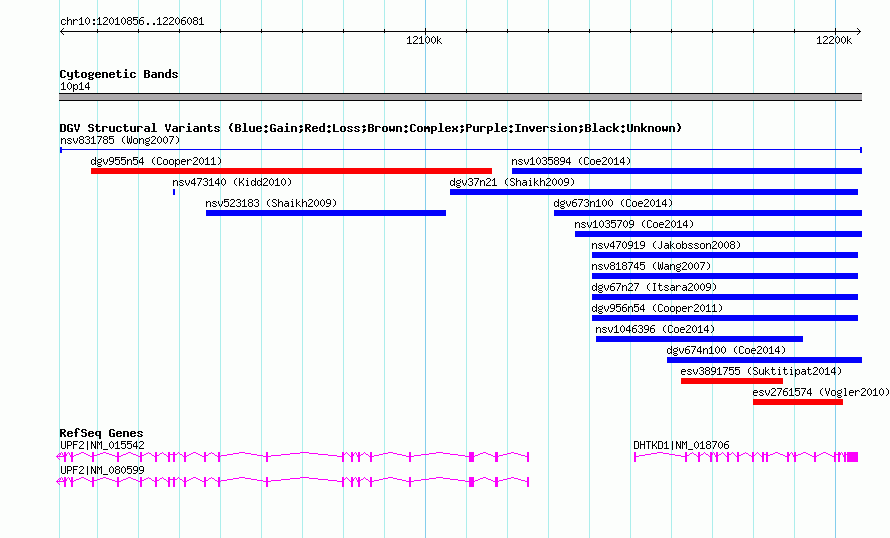Screen dimensions: 890x538
Task: Select the UPF2 NM_080599 transcript glyph
Action: pos(293,482)
